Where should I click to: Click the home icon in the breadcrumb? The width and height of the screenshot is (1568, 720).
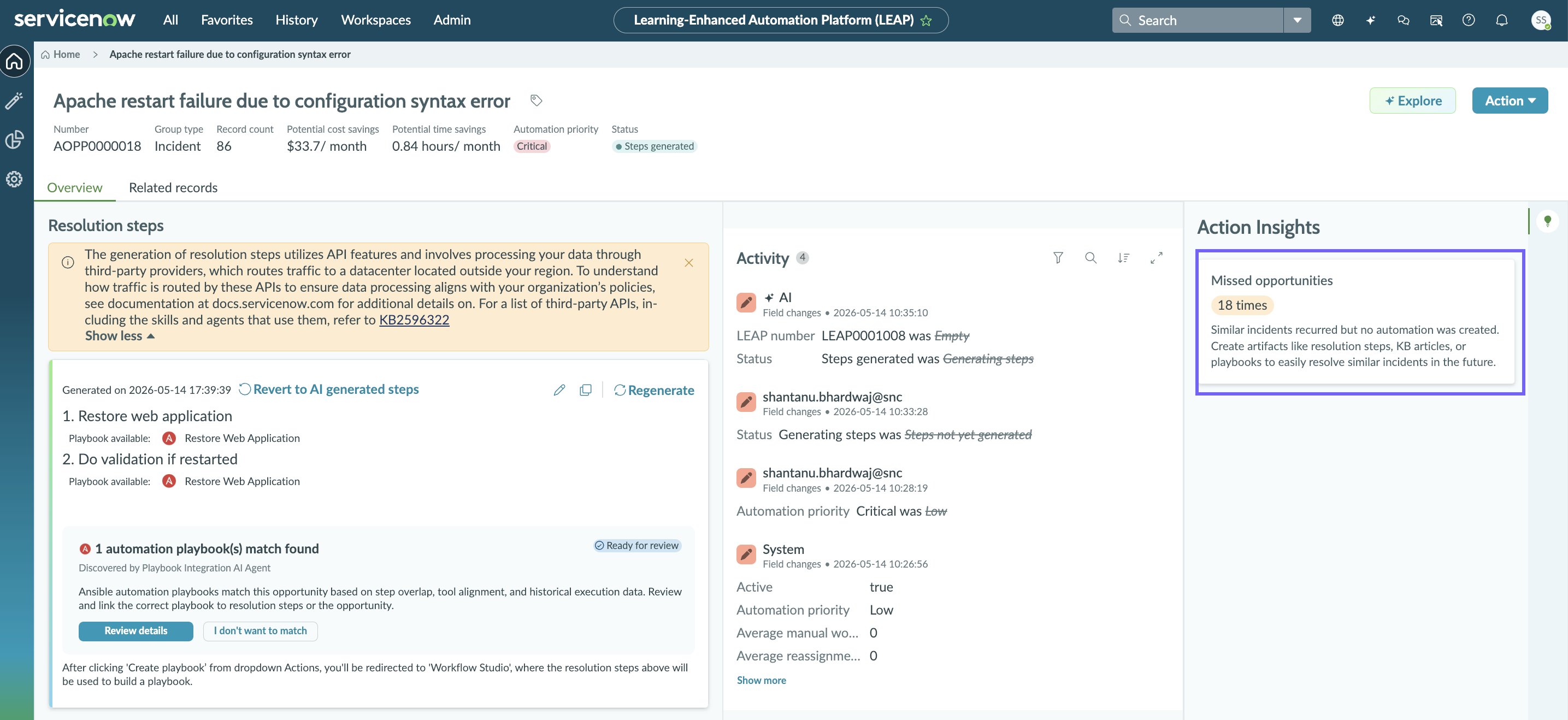45,55
